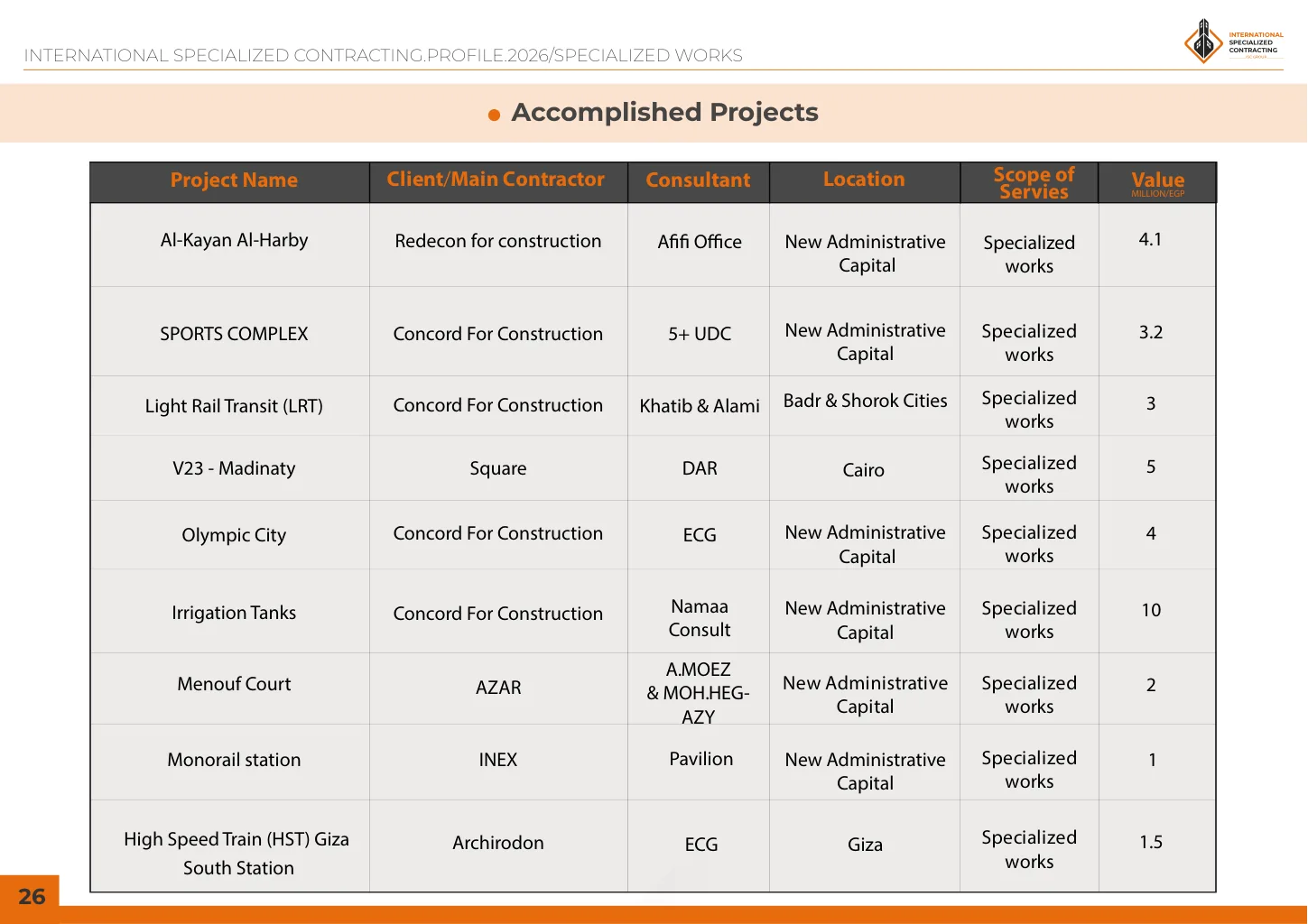The height and width of the screenshot is (924, 1308).
Task: Select the location in the Monorail station row
Action: click(x=866, y=772)
